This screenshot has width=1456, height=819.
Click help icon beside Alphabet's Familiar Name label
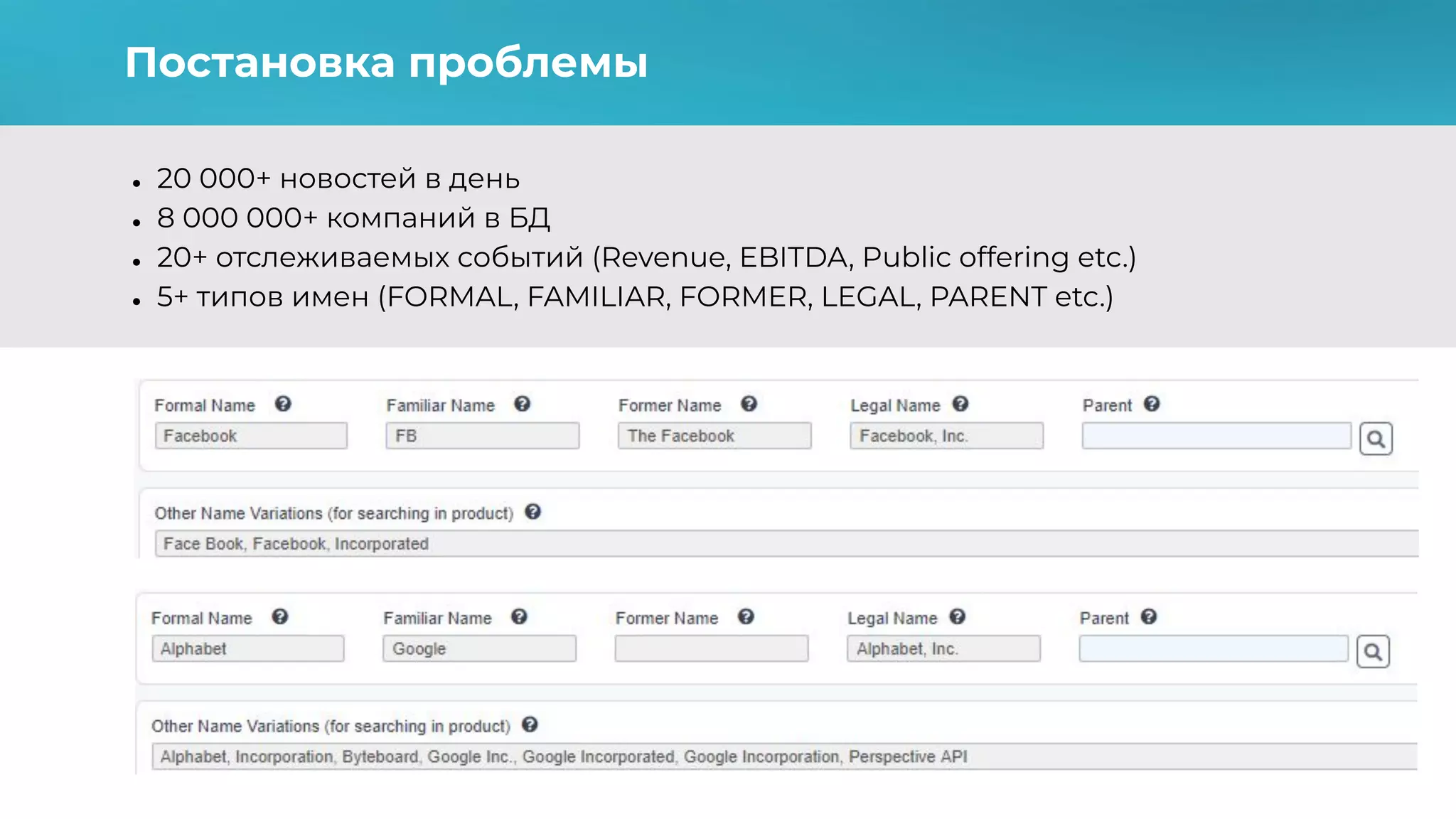(520, 616)
